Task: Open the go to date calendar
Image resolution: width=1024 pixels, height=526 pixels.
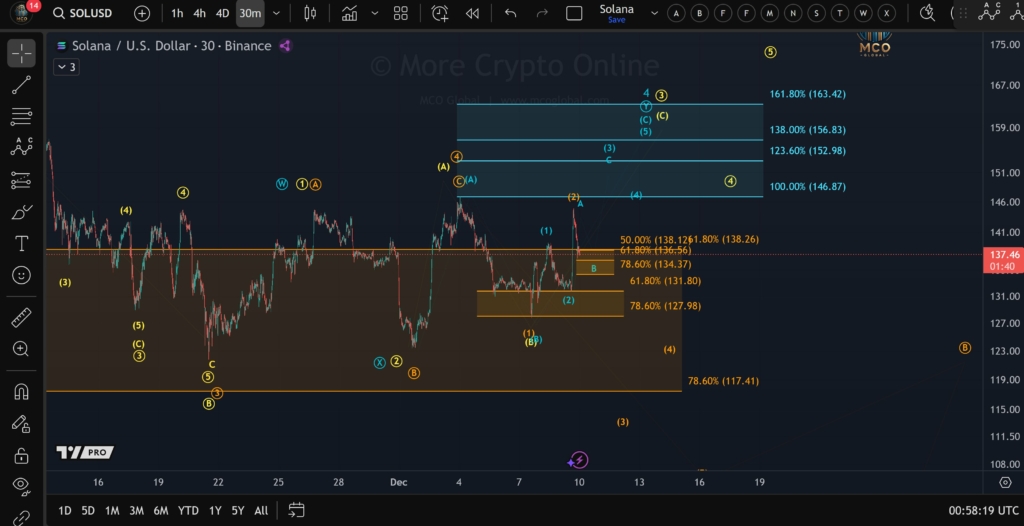Action: 296,510
